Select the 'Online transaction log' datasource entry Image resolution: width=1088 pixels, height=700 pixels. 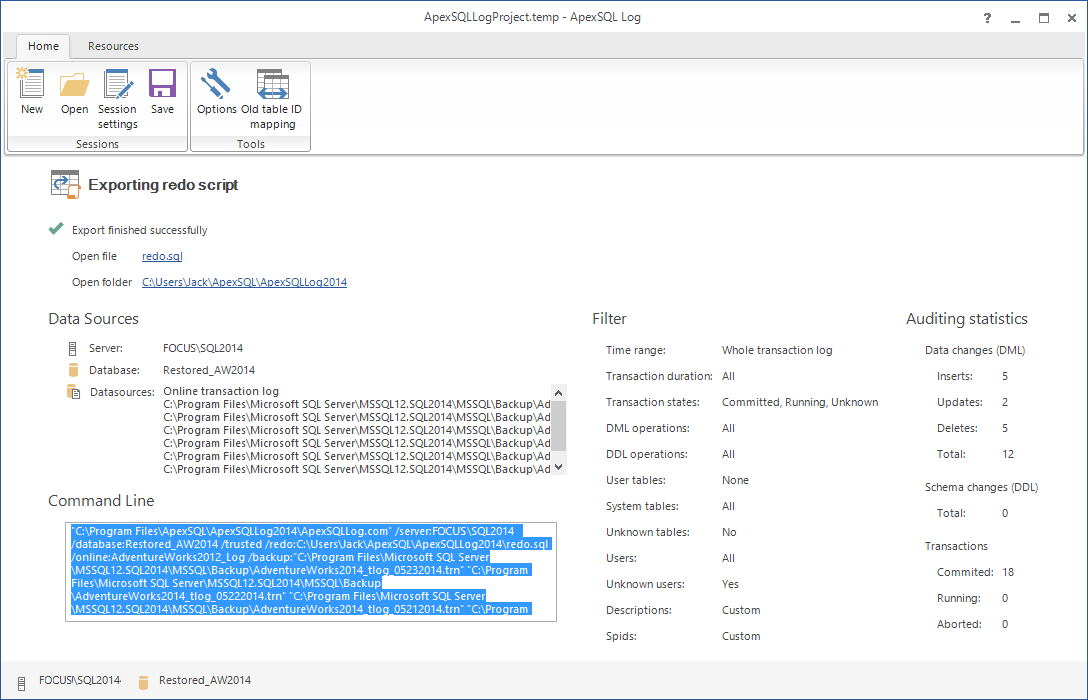(221, 391)
